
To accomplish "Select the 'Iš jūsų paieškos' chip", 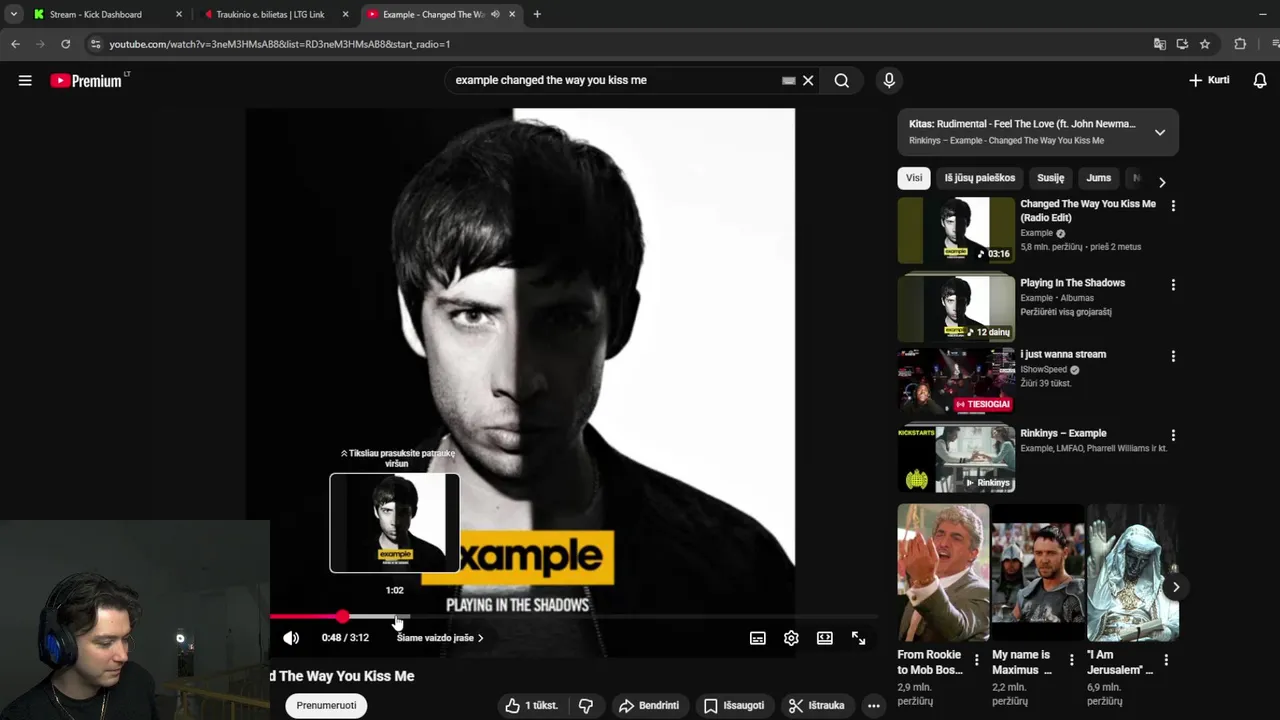I will point(980,178).
